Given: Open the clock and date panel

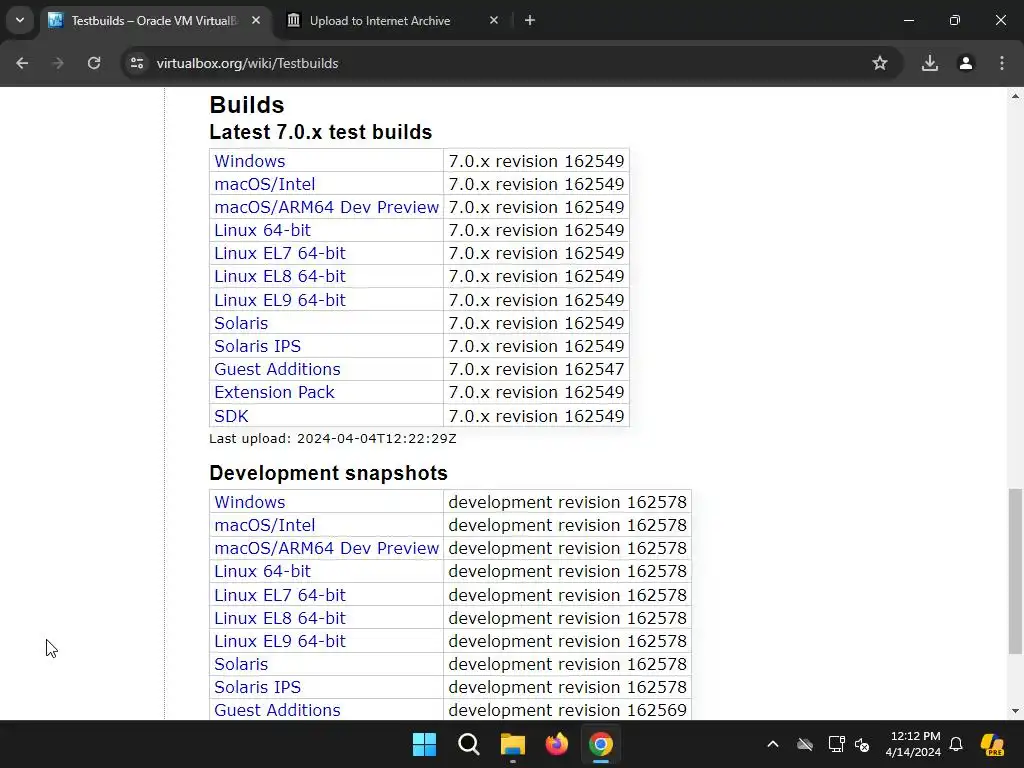Looking at the screenshot, I should click(x=914, y=744).
